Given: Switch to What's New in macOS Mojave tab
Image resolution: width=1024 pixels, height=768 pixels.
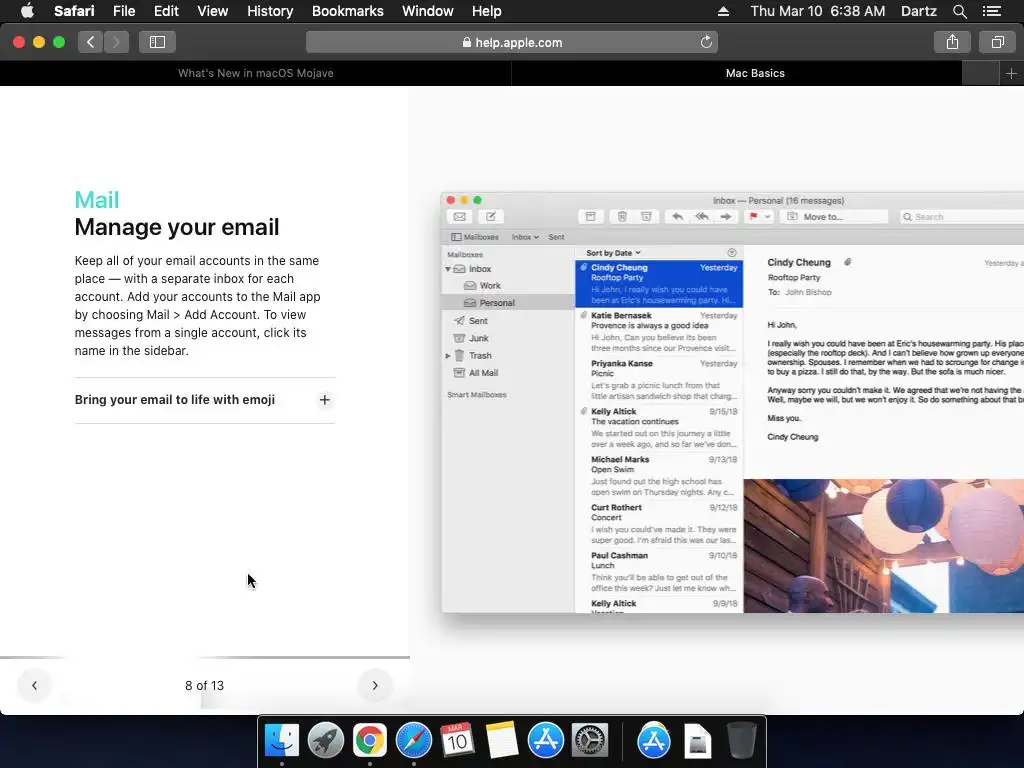Looking at the screenshot, I should tap(255, 73).
